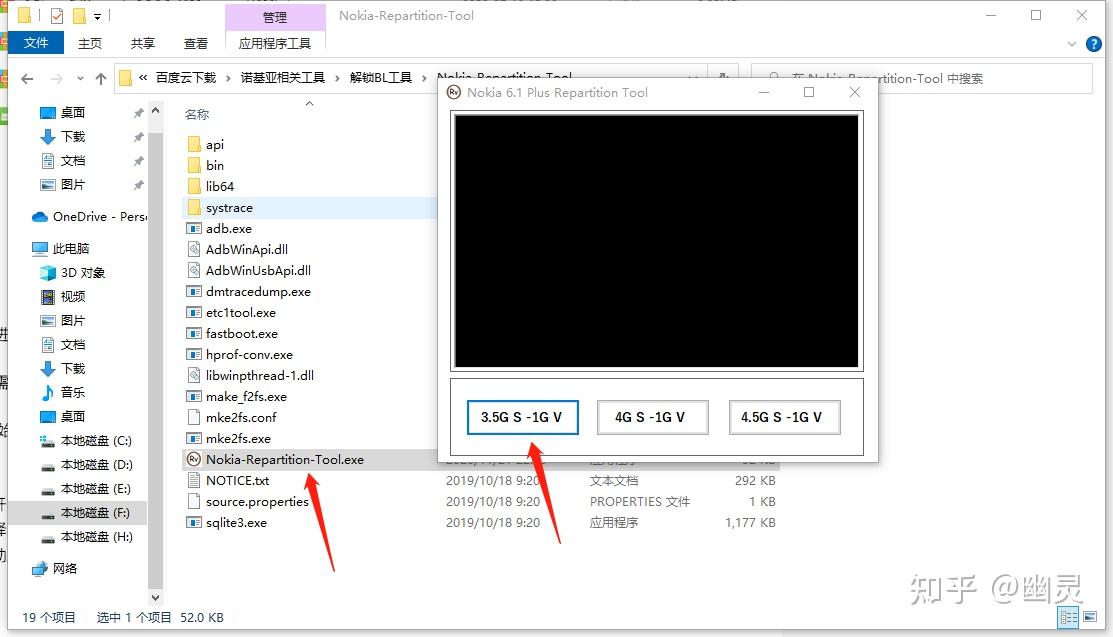Open the 文件 ribbon tab
Image resolution: width=1113 pixels, height=637 pixels.
point(35,43)
